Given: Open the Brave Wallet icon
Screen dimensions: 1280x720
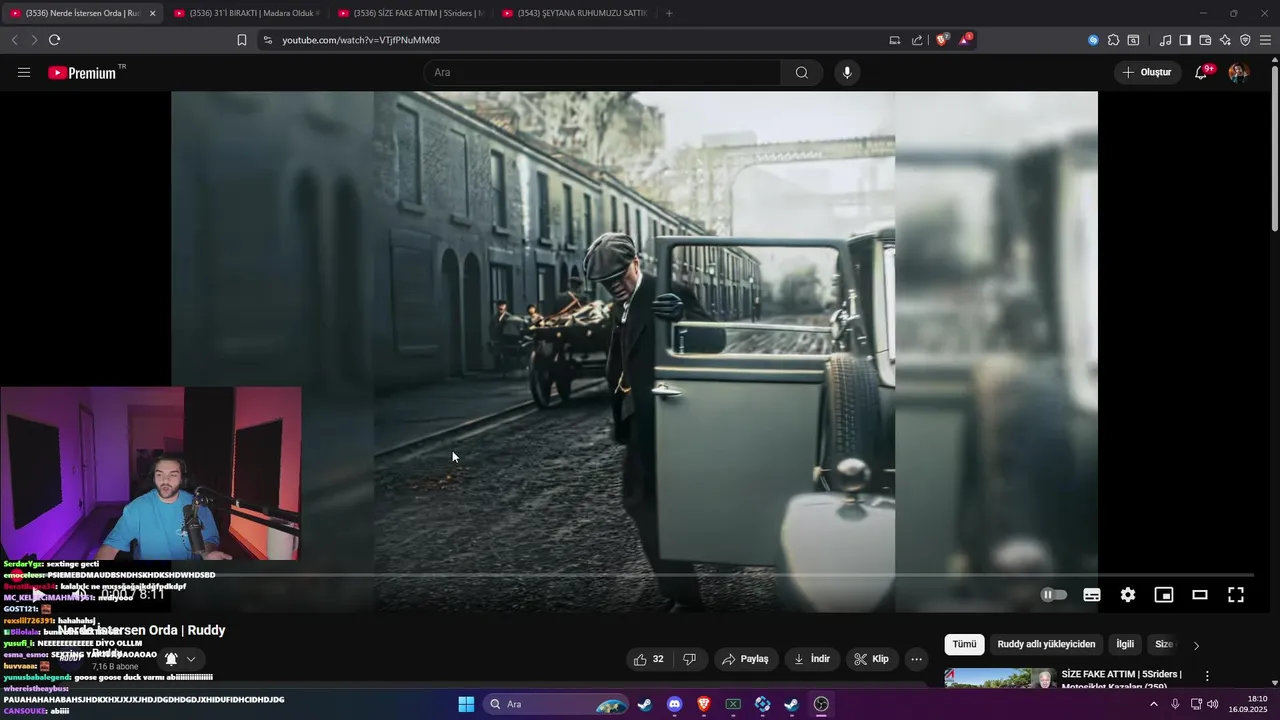Looking at the screenshot, I should pos(1205,40).
